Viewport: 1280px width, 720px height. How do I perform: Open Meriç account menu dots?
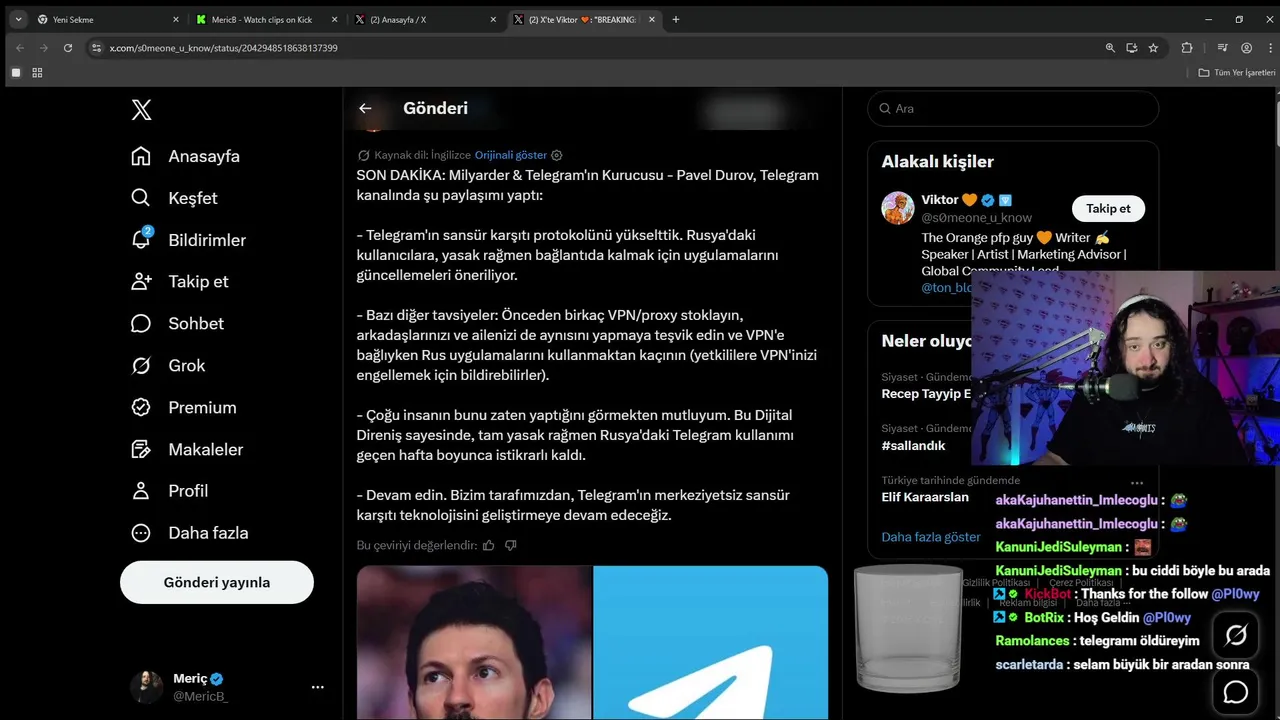coord(317,687)
